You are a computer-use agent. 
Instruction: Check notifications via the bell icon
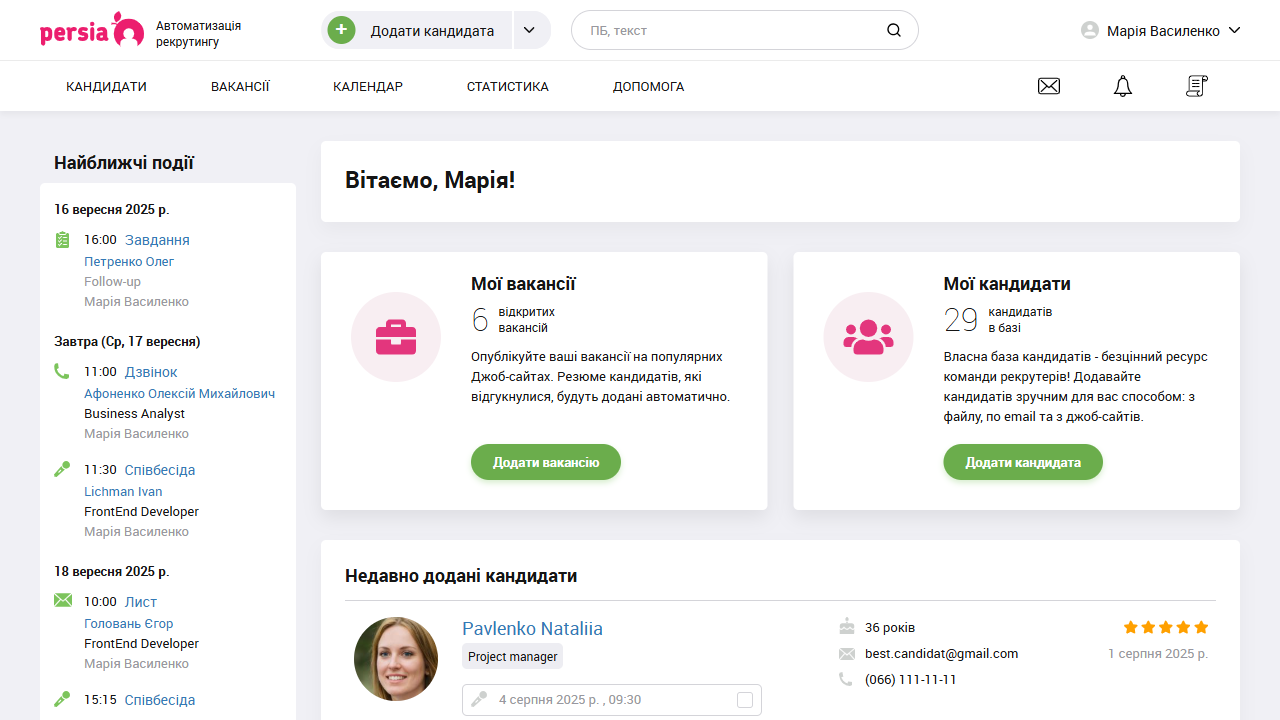pyautogui.click(x=1122, y=86)
